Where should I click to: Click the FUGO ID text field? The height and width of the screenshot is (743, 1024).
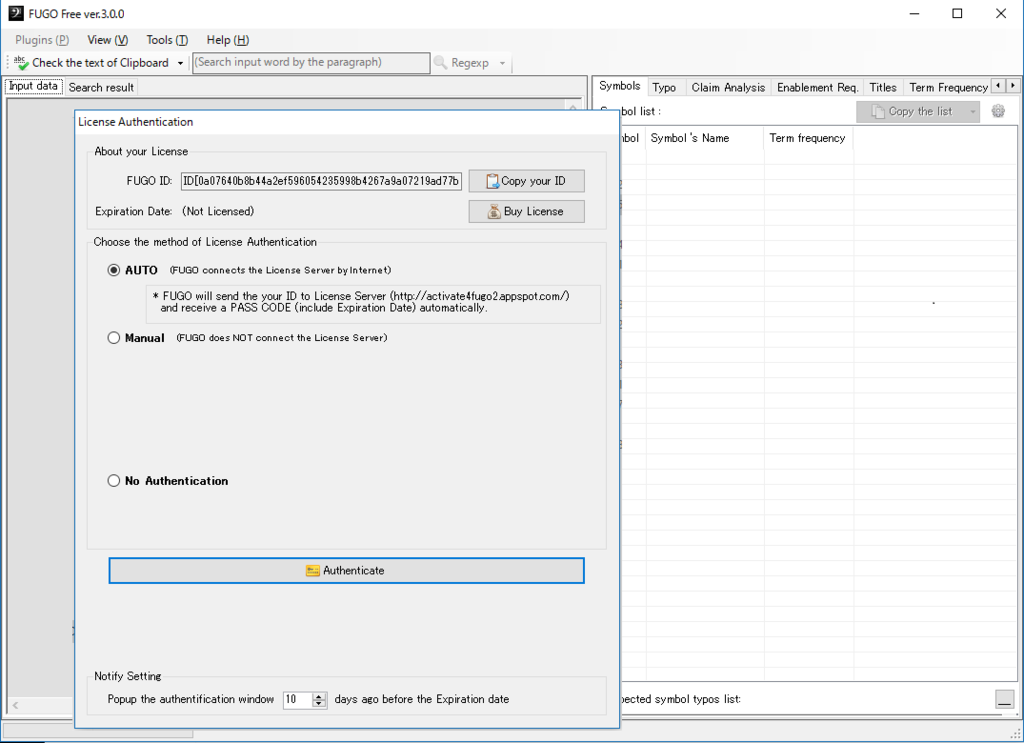321,181
